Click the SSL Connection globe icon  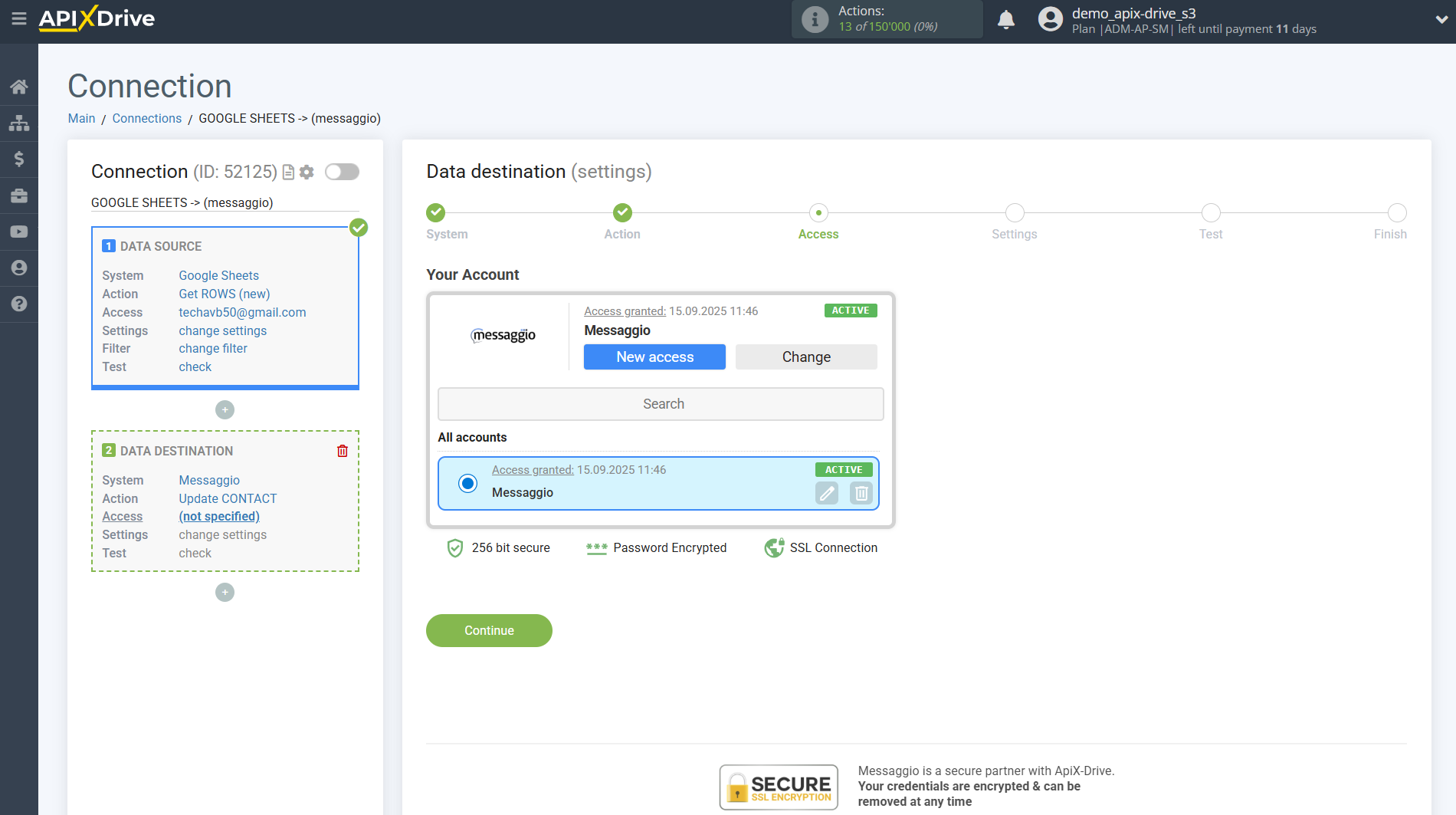point(774,547)
